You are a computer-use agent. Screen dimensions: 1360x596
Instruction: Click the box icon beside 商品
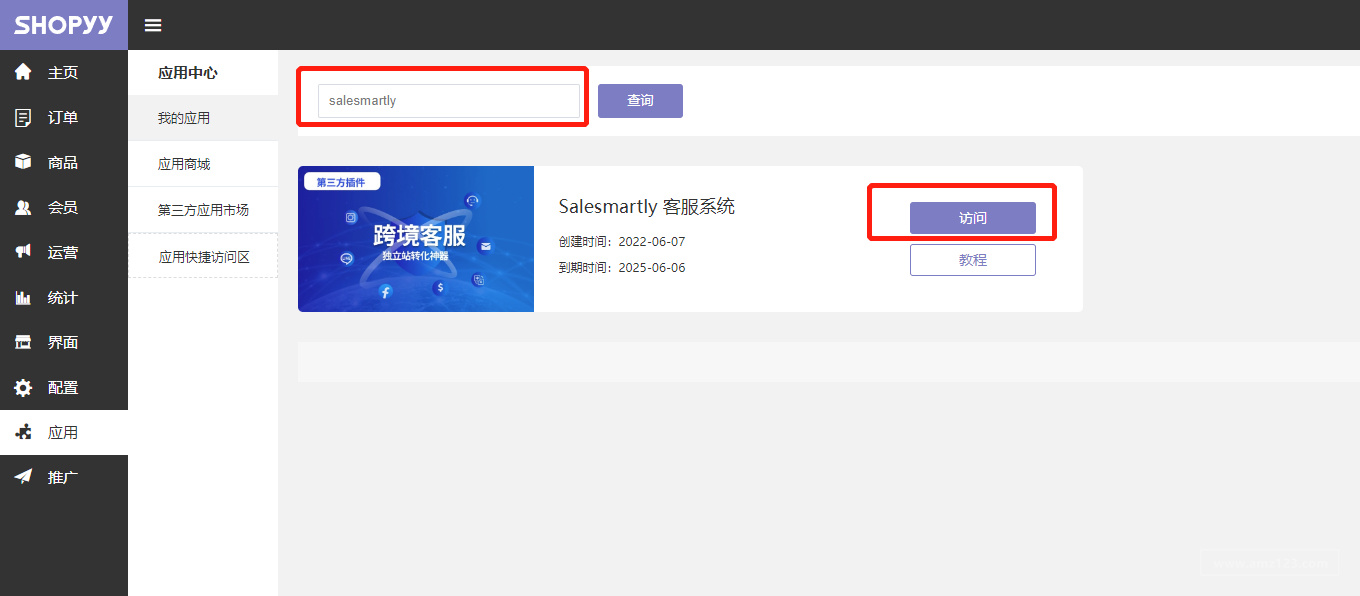23,162
